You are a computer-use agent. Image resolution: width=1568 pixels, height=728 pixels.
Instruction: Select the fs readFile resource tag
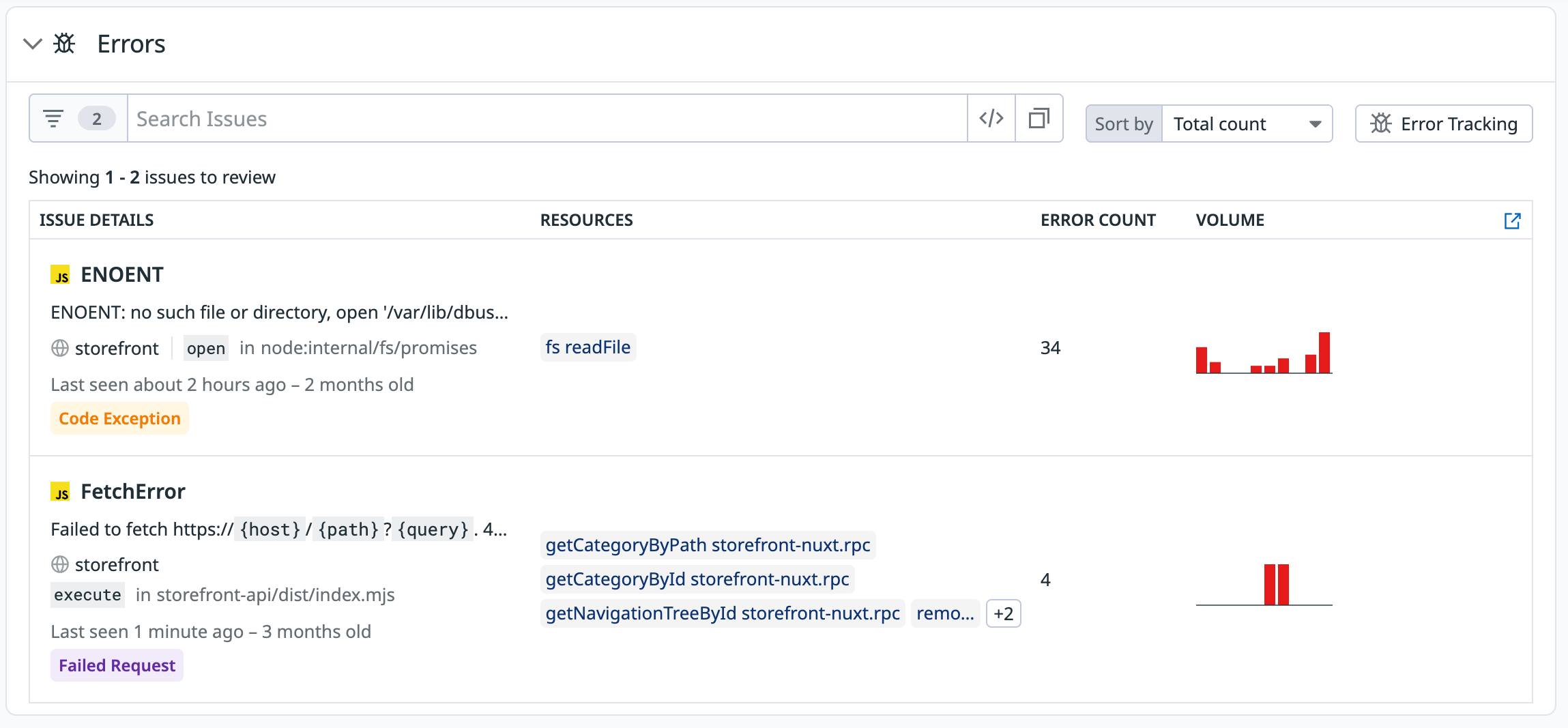point(587,347)
